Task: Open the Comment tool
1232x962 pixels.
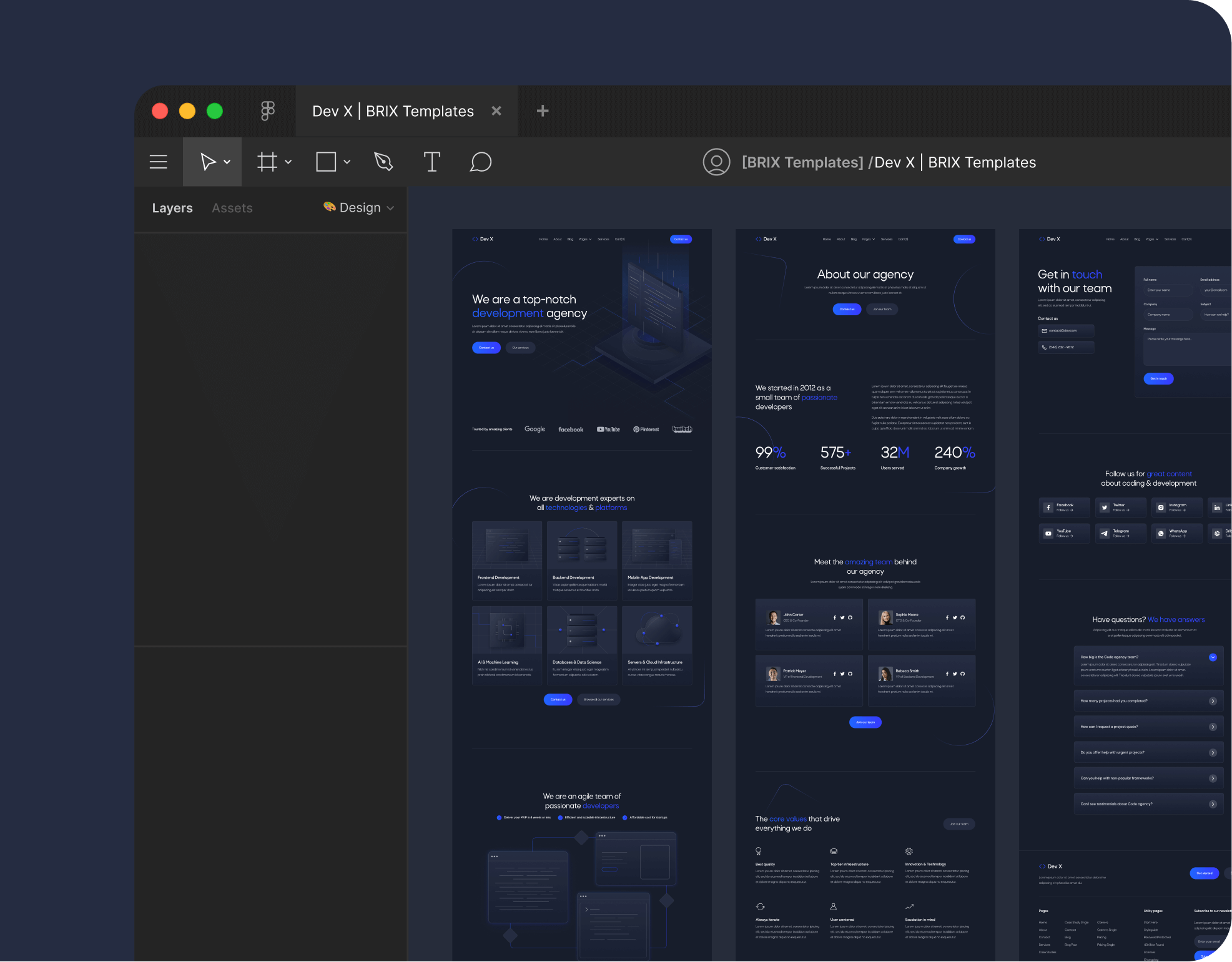Action: (480, 162)
